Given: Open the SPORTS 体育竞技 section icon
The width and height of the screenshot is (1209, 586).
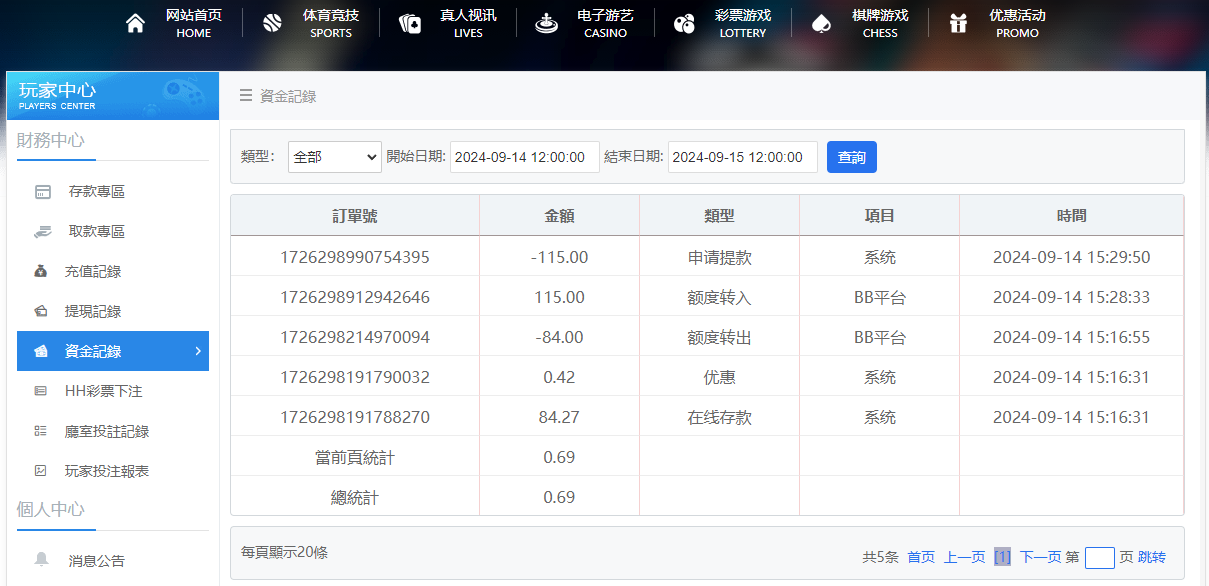Looking at the screenshot, I should pyautogui.click(x=271, y=21).
